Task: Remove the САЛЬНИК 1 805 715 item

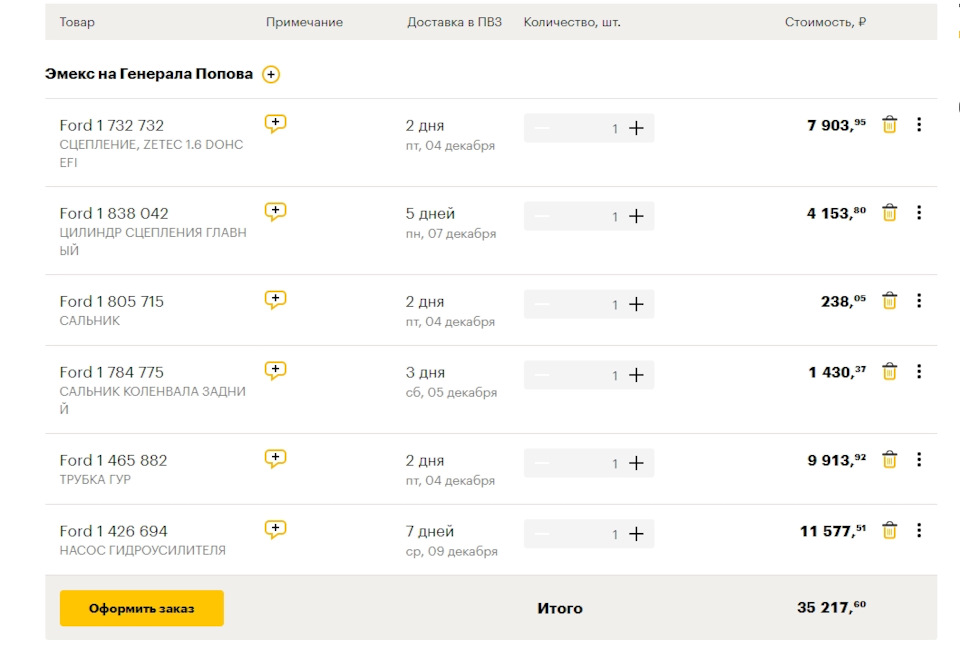Action: point(889,301)
